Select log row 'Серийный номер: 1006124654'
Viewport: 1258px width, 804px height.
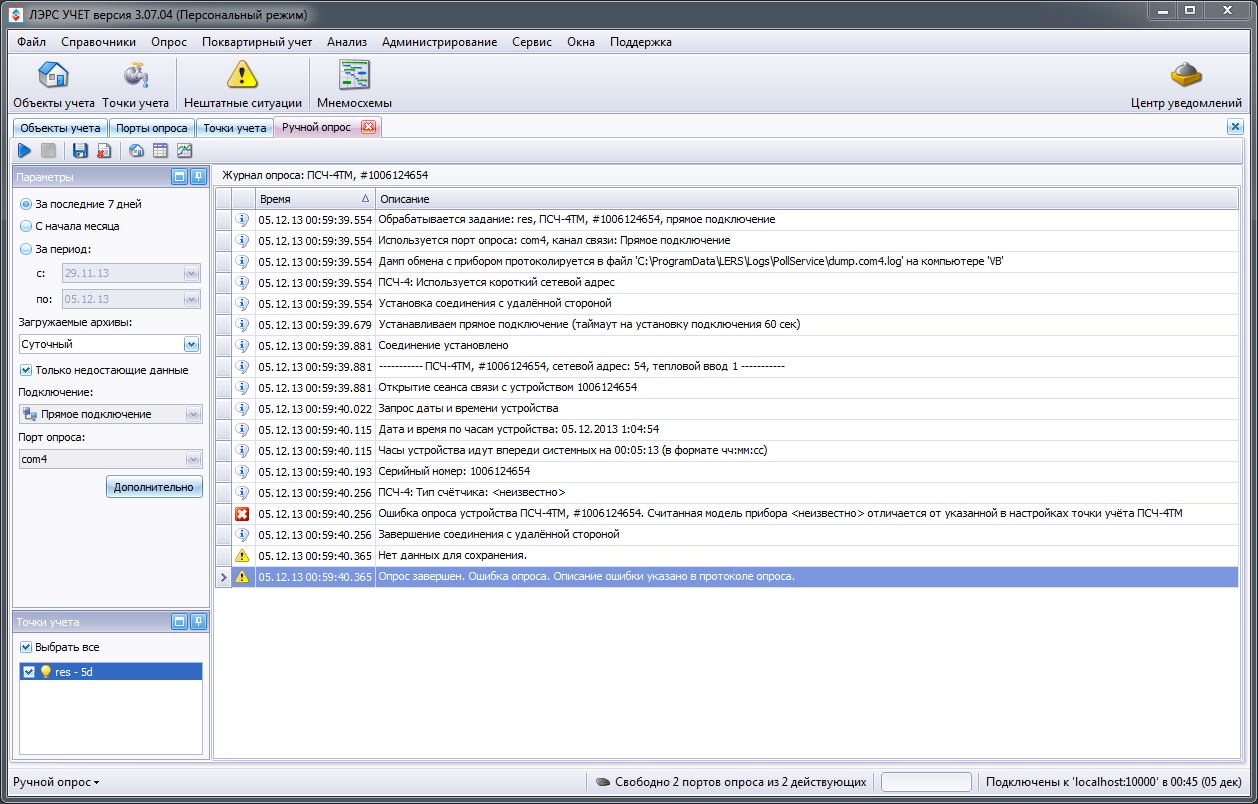click(x=727, y=472)
